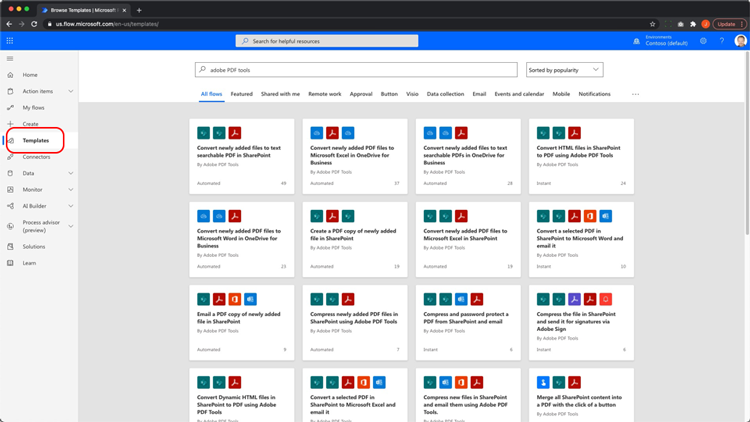
Task: Click Outlook icon on 'Convert a selected PDF to Word' card
Action: [x=605, y=216]
